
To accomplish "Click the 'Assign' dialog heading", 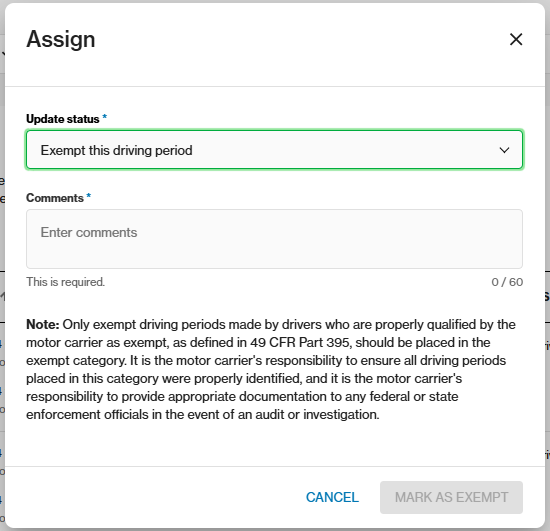I will [61, 39].
